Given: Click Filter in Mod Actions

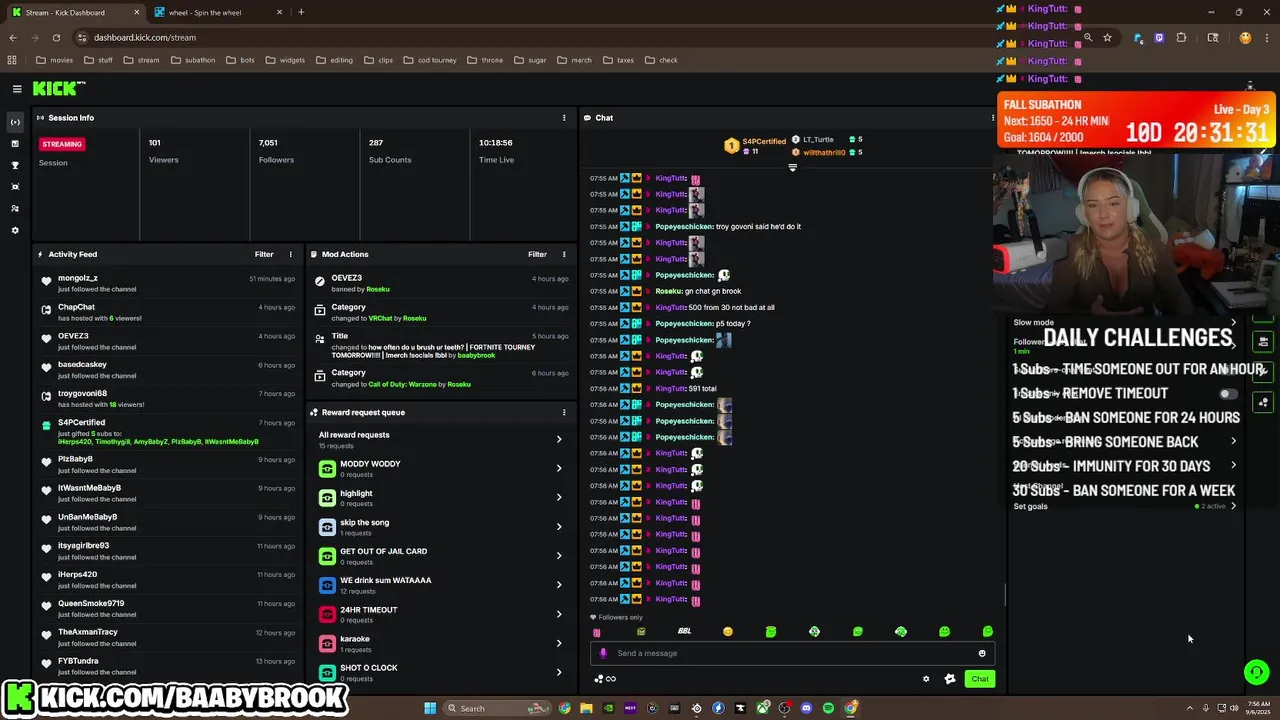Looking at the screenshot, I should (x=537, y=254).
